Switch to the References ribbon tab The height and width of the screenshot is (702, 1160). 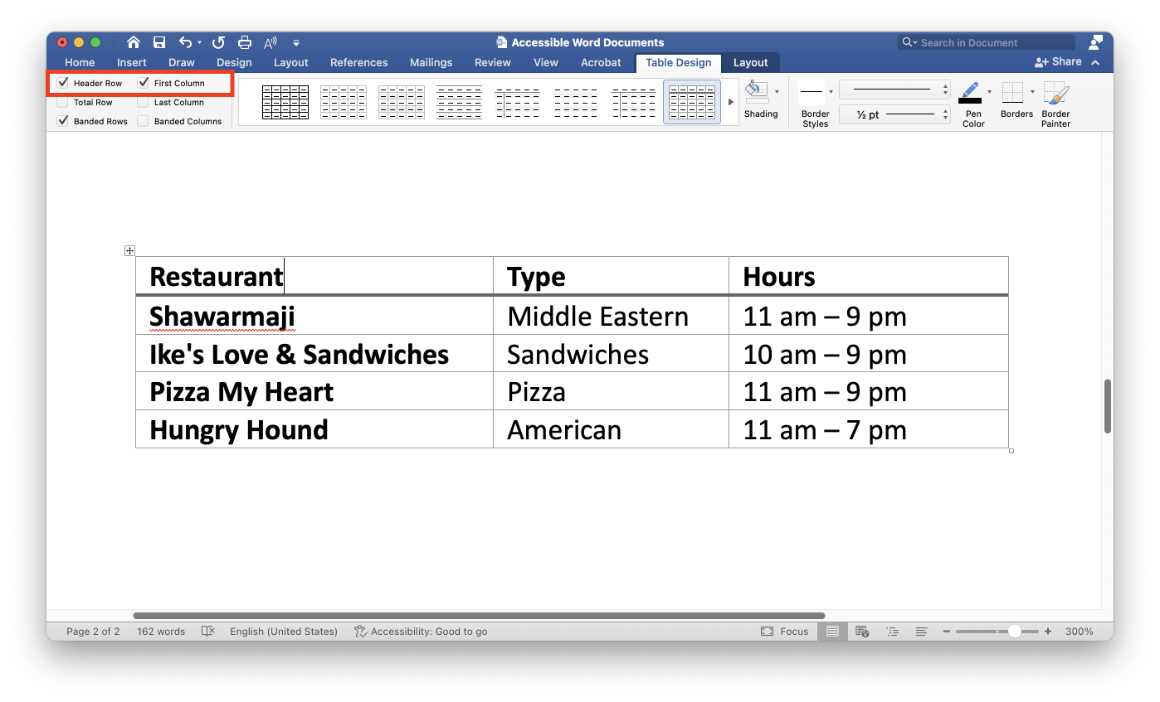tap(358, 62)
